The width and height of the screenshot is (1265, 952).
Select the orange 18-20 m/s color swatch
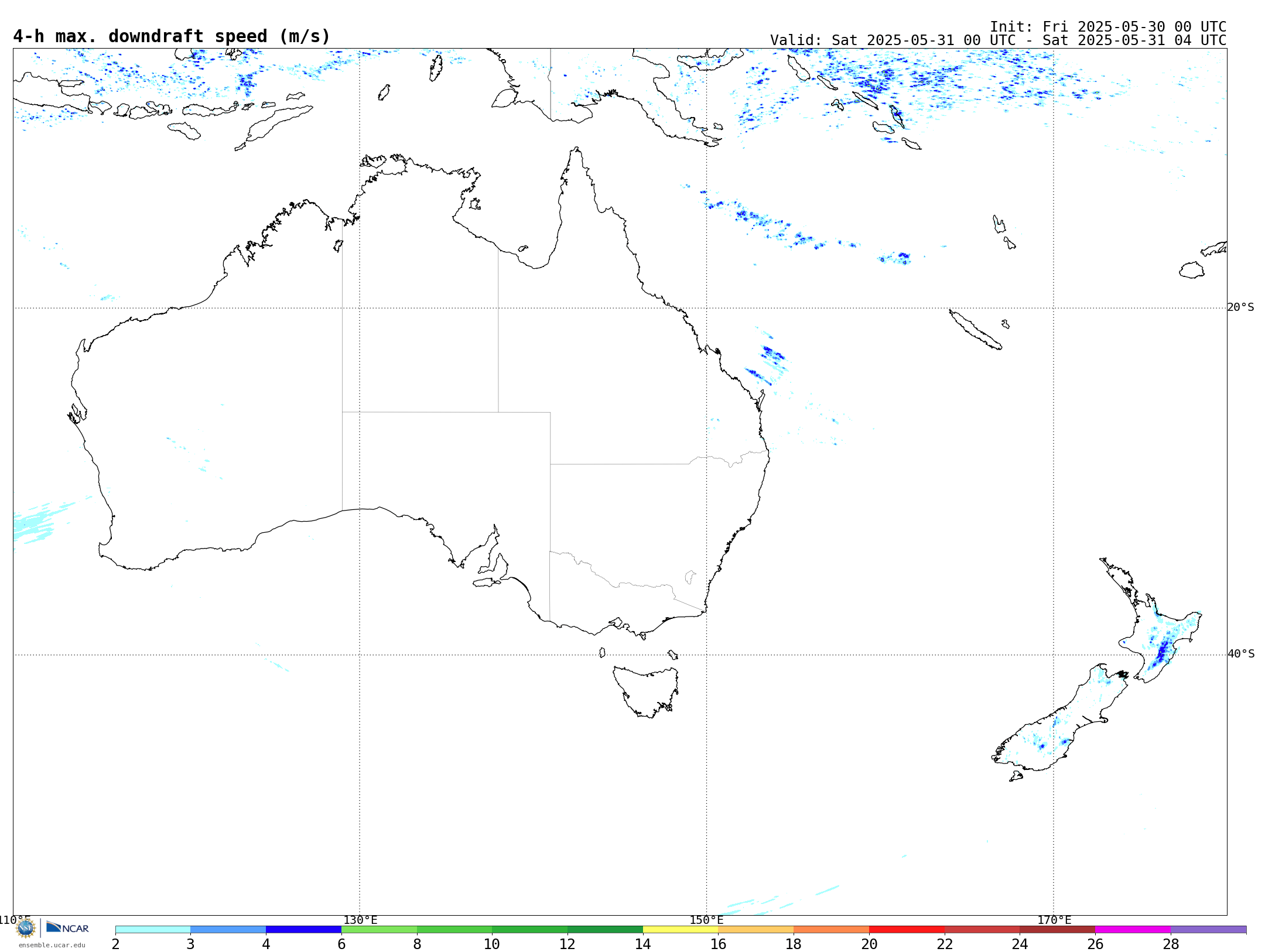[831, 930]
